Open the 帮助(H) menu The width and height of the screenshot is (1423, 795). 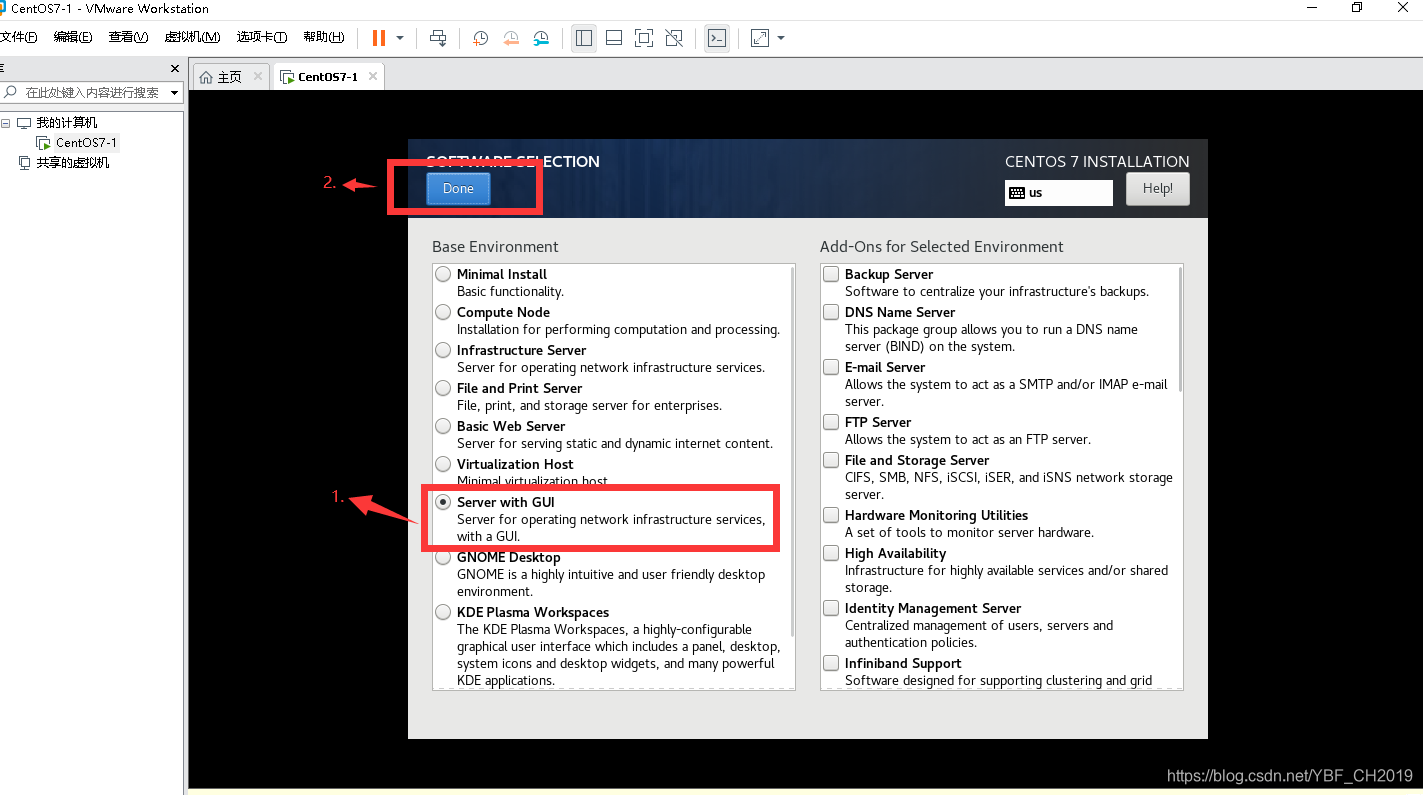(x=324, y=37)
